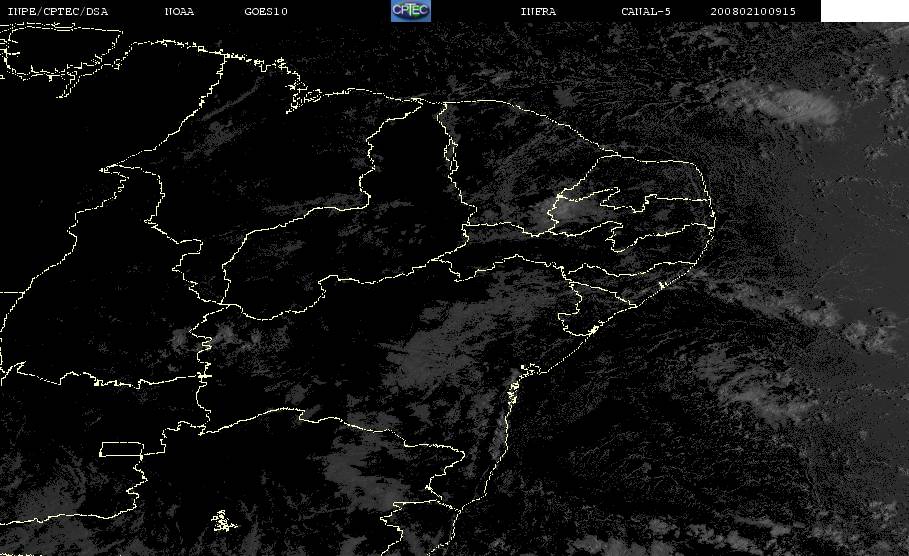The image size is (909, 556).
Task: Click the INPE/CPTEC/DSA header text
Action: point(57,12)
